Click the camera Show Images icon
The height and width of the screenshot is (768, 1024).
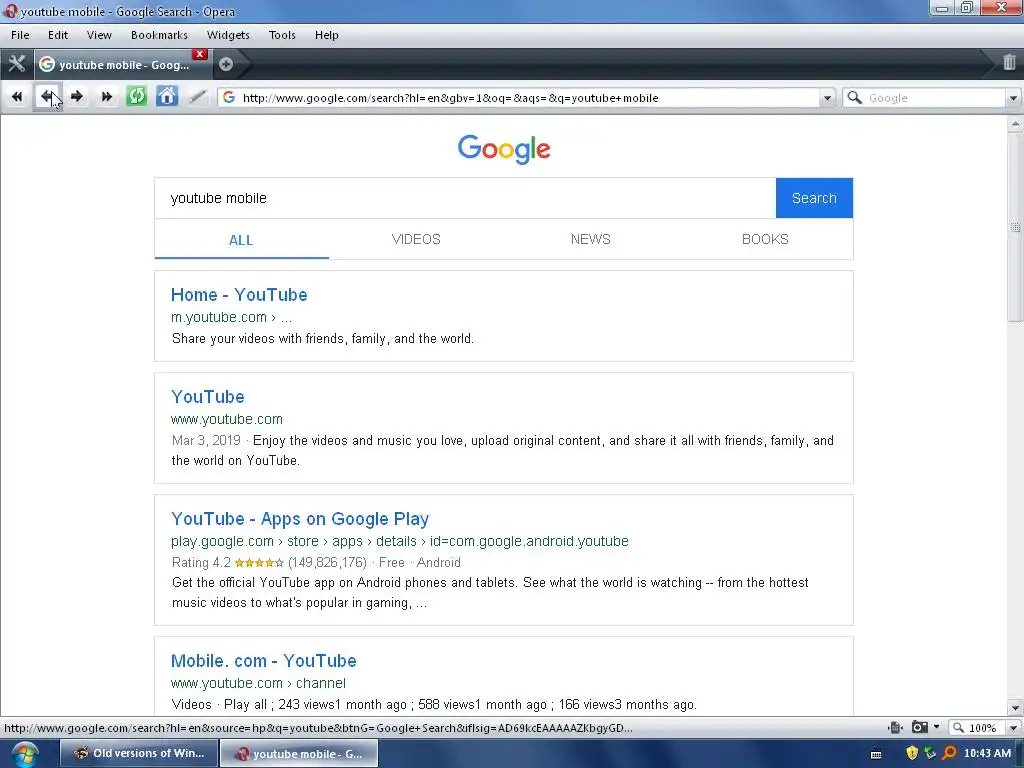(920, 728)
